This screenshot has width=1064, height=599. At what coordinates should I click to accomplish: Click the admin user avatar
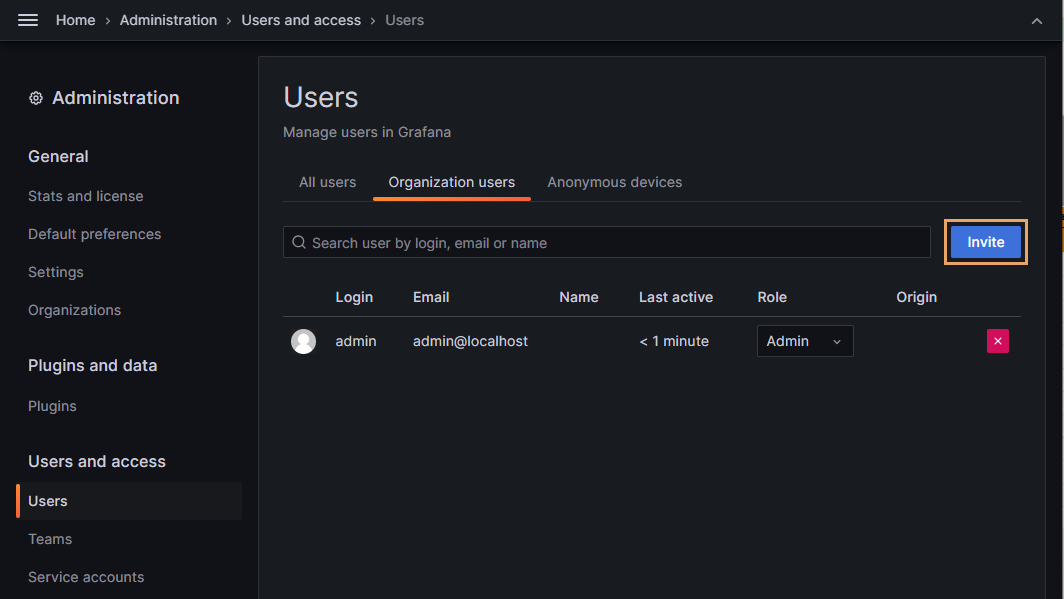click(303, 341)
